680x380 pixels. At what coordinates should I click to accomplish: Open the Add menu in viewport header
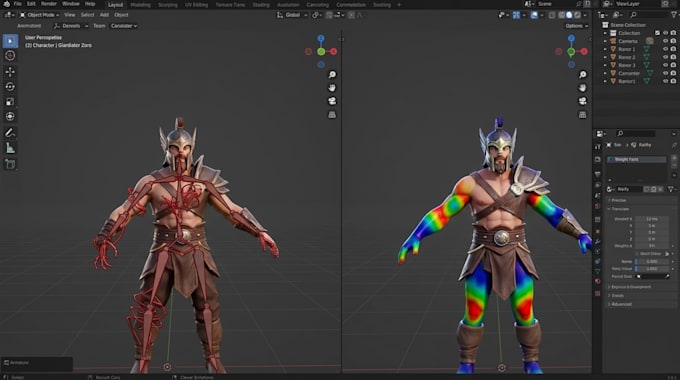click(x=104, y=15)
